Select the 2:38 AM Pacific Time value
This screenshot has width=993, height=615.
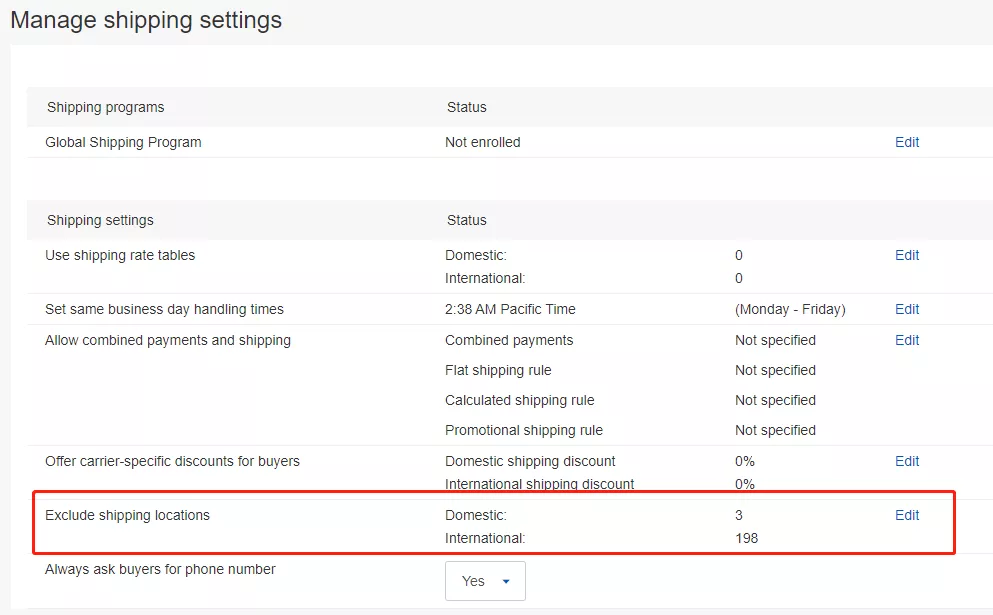tap(510, 309)
